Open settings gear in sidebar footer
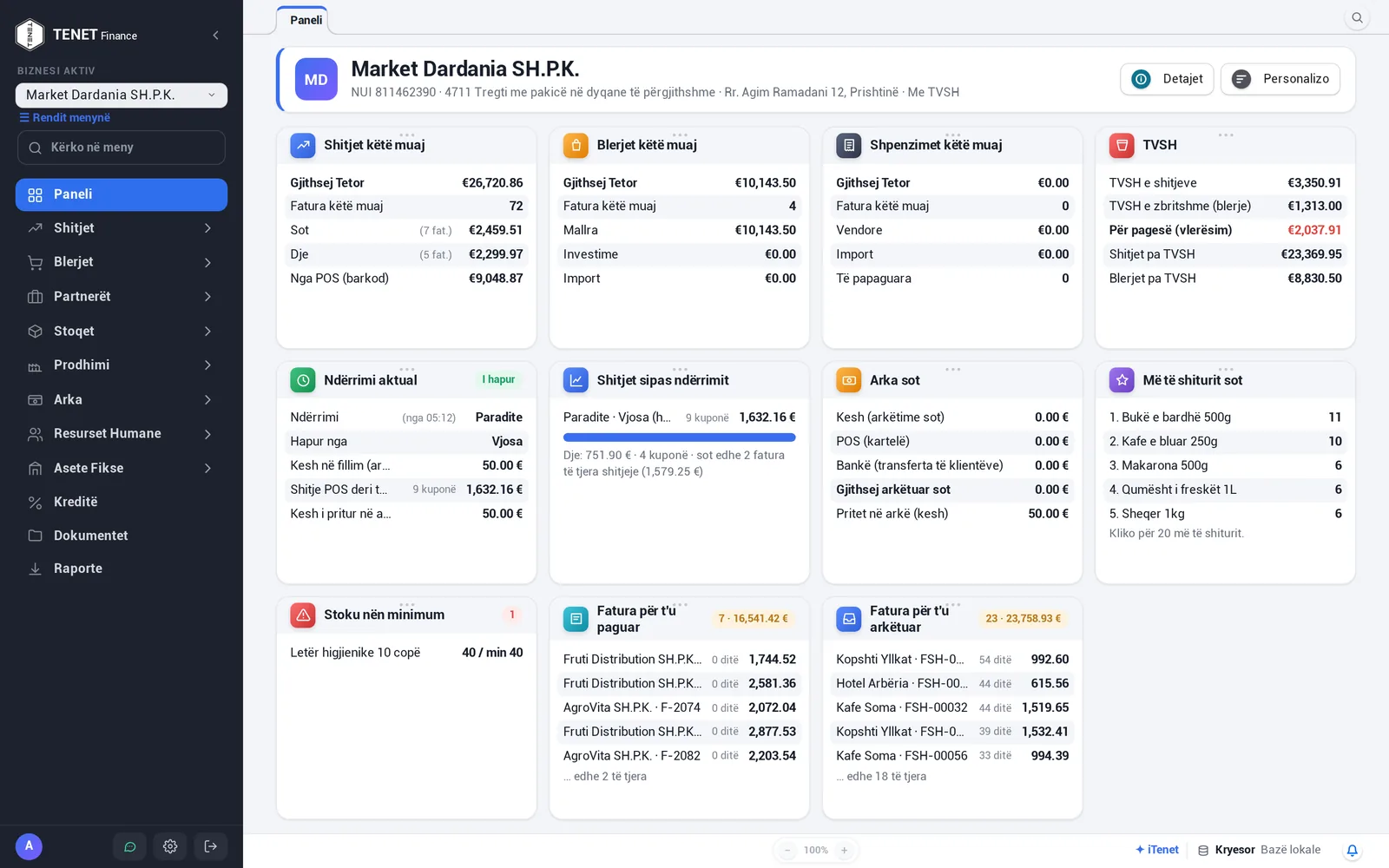 coord(170,846)
